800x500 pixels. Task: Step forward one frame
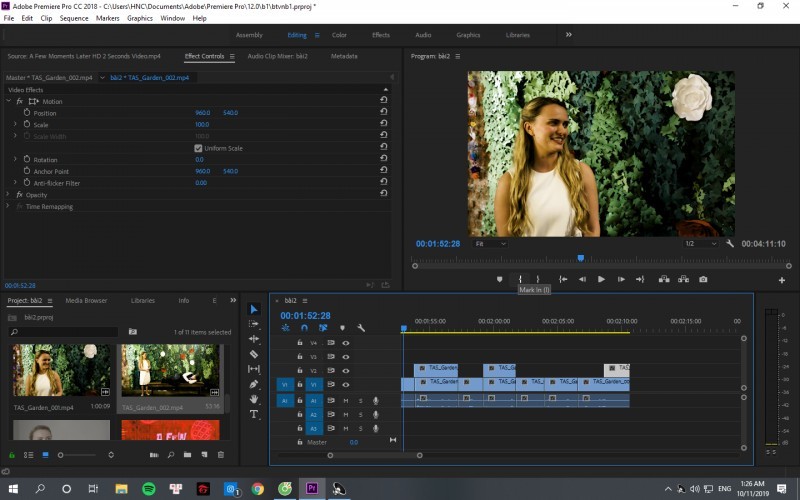pos(621,279)
